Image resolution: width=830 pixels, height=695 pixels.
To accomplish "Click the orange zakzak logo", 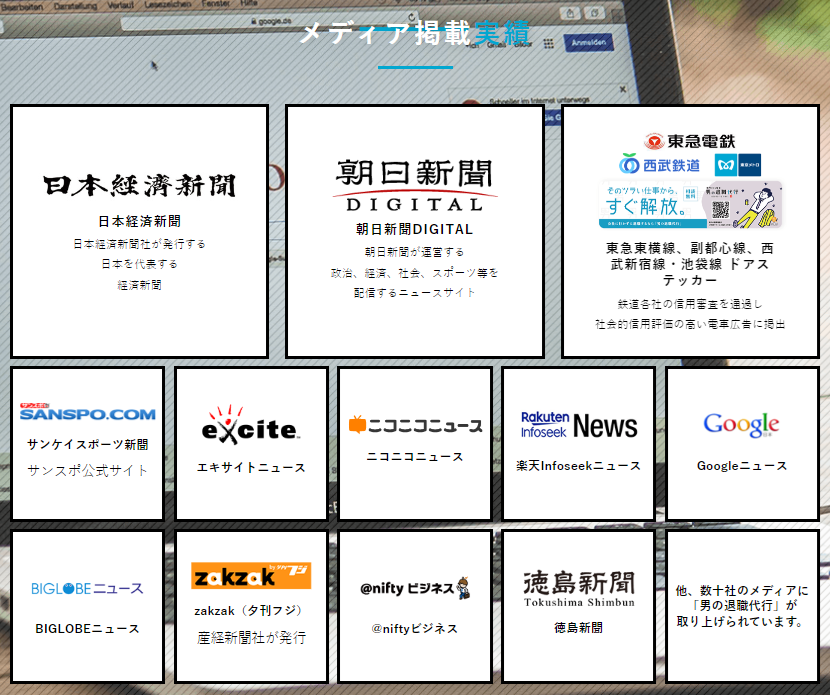I will point(251,575).
